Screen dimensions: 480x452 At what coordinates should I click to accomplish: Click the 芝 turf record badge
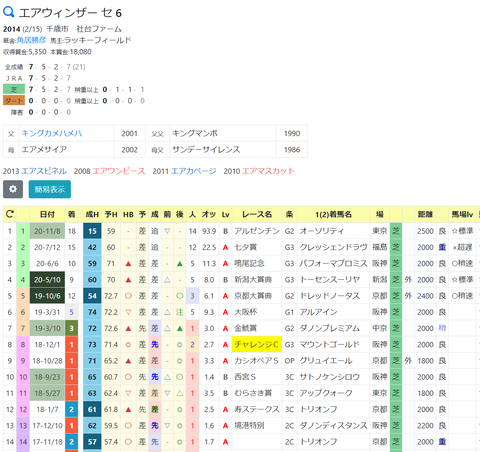point(14,89)
